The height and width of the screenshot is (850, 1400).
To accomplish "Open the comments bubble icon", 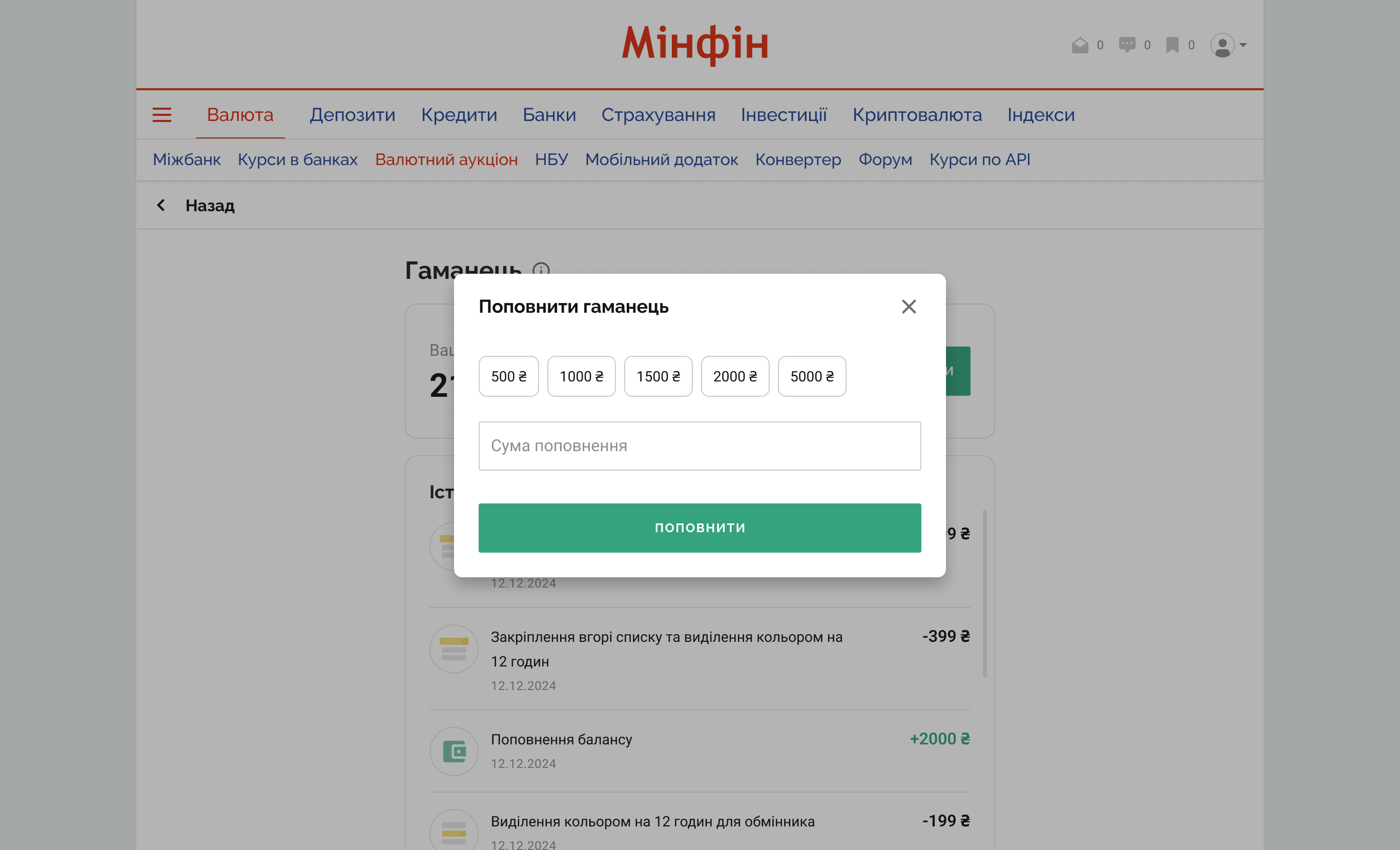I will 1127,45.
